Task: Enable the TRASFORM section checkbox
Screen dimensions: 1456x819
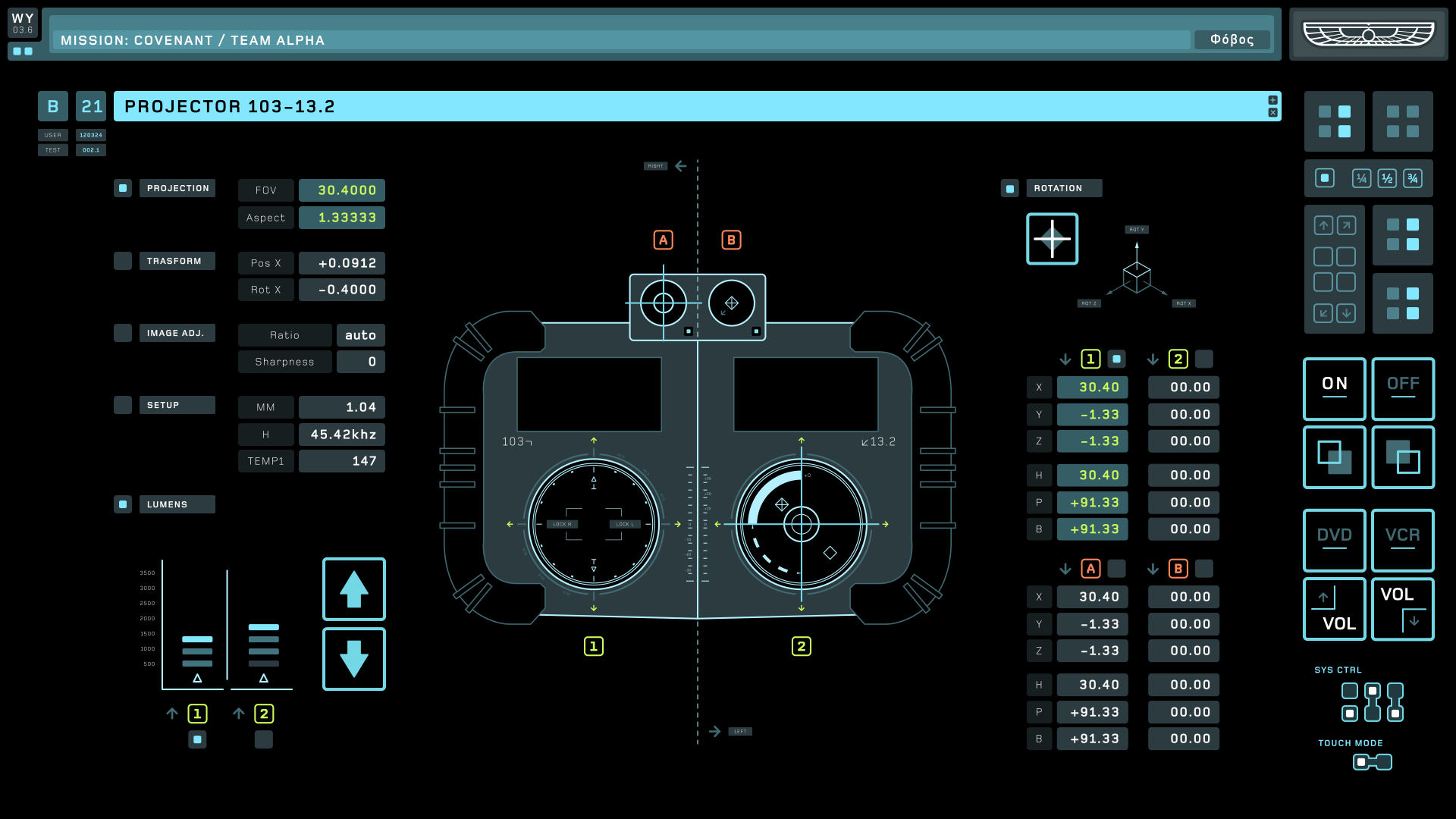Action: click(123, 261)
